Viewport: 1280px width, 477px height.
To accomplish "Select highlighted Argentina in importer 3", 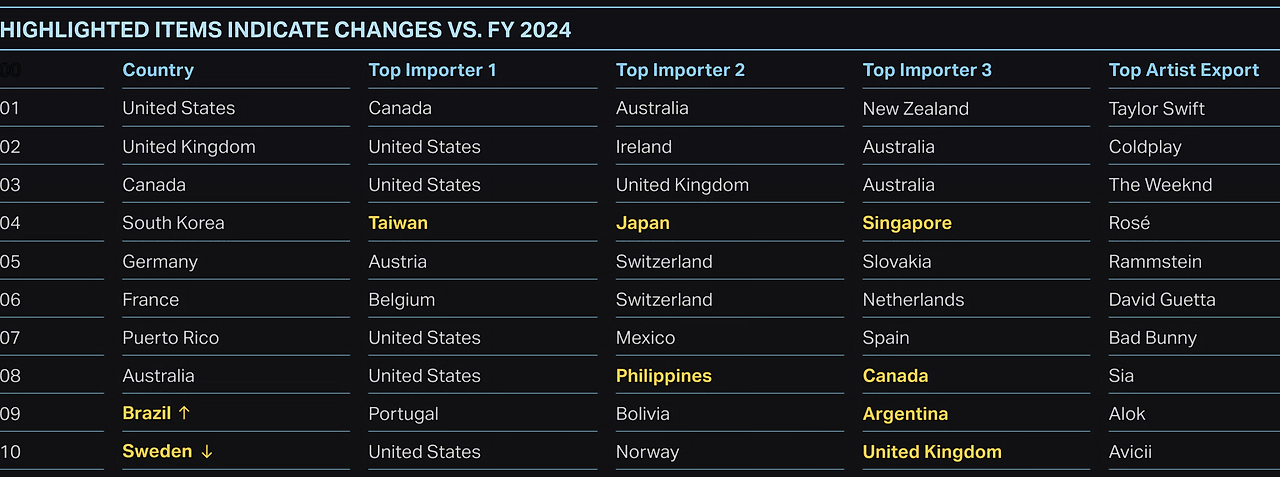I will tap(905, 414).
